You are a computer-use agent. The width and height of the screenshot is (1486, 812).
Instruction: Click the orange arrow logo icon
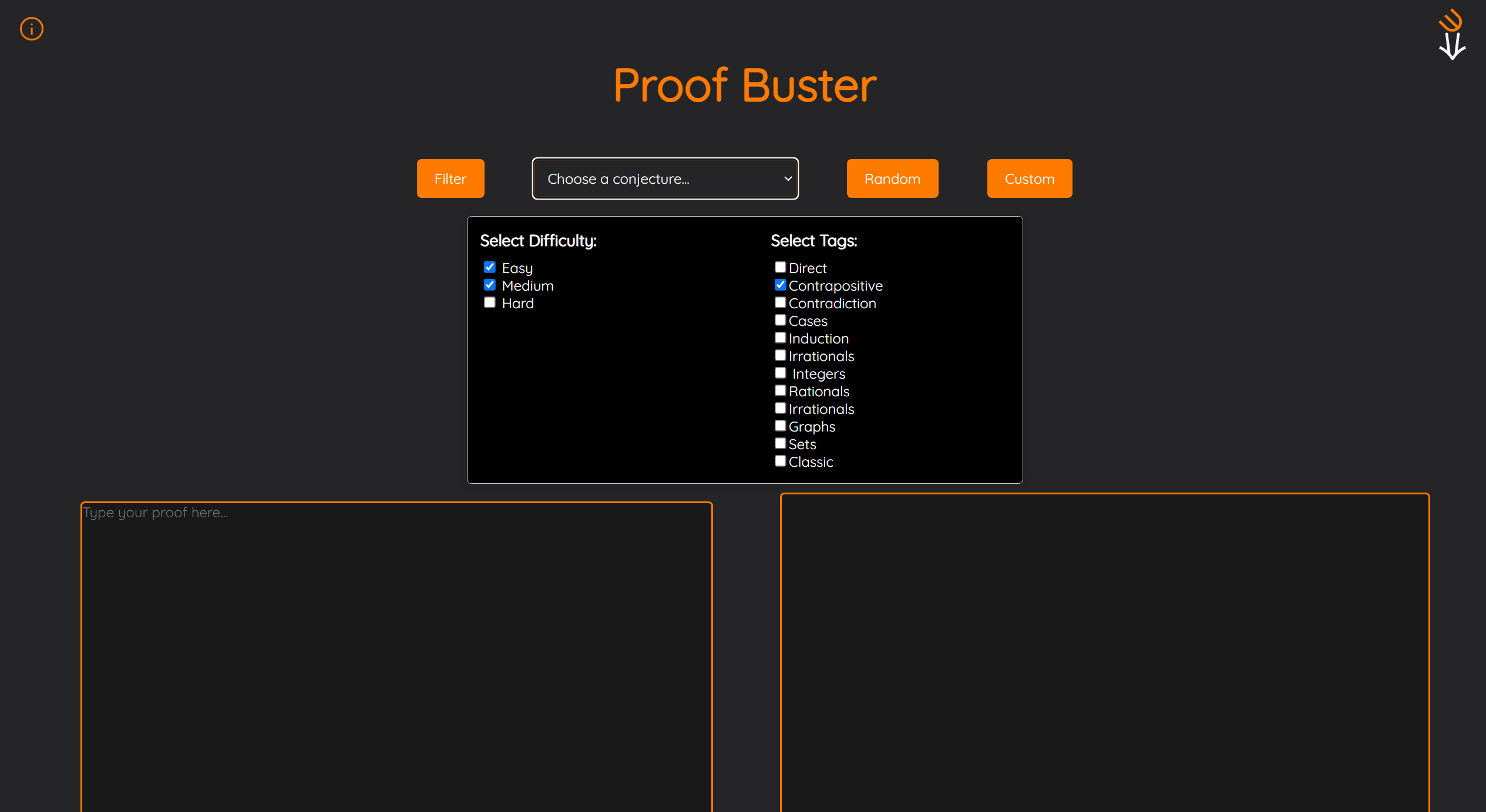[1451, 35]
